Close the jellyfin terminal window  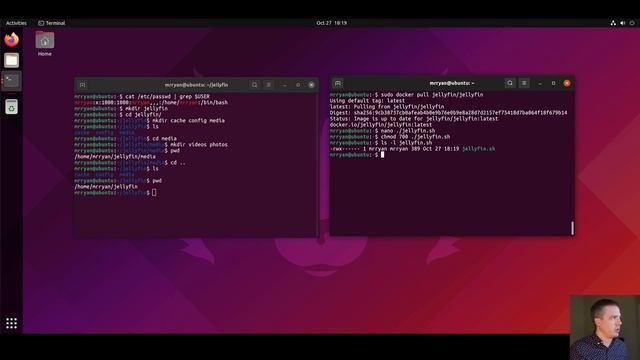[x=311, y=85]
